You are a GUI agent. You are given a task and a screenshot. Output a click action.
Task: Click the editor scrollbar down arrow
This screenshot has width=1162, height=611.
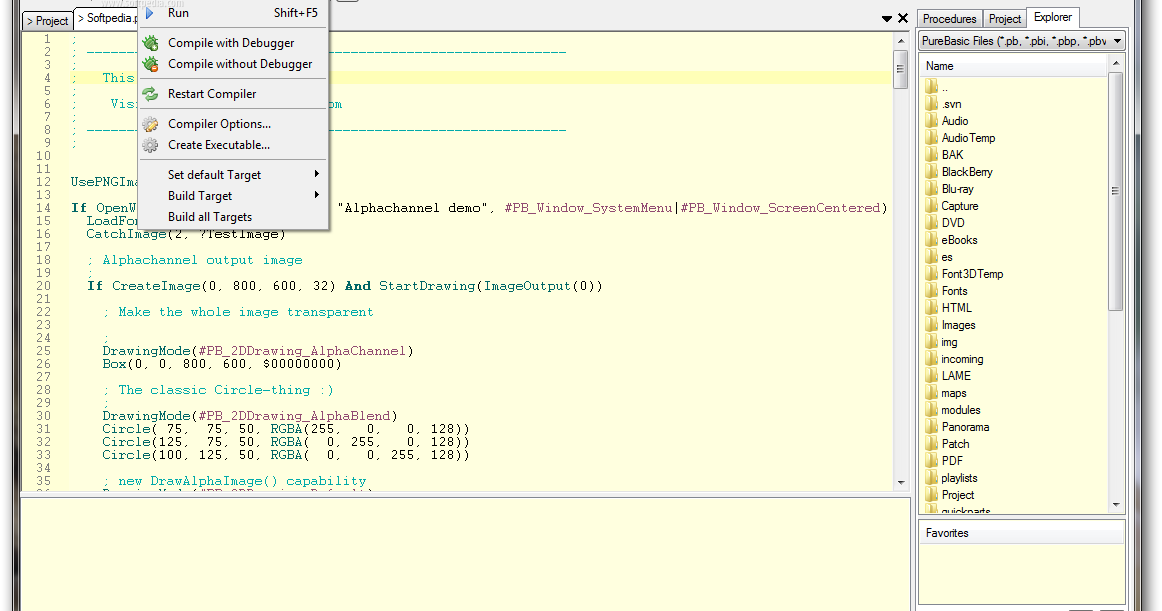pyautogui.click(x=901, y=482)
